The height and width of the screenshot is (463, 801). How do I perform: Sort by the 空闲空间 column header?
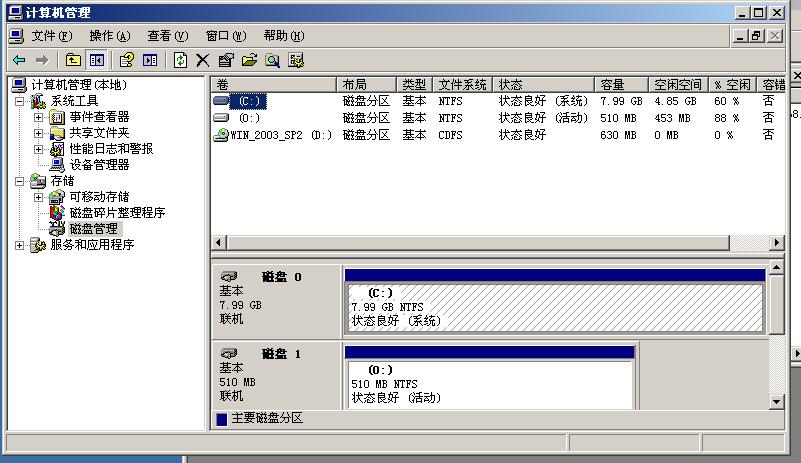[x=678, y=84]
